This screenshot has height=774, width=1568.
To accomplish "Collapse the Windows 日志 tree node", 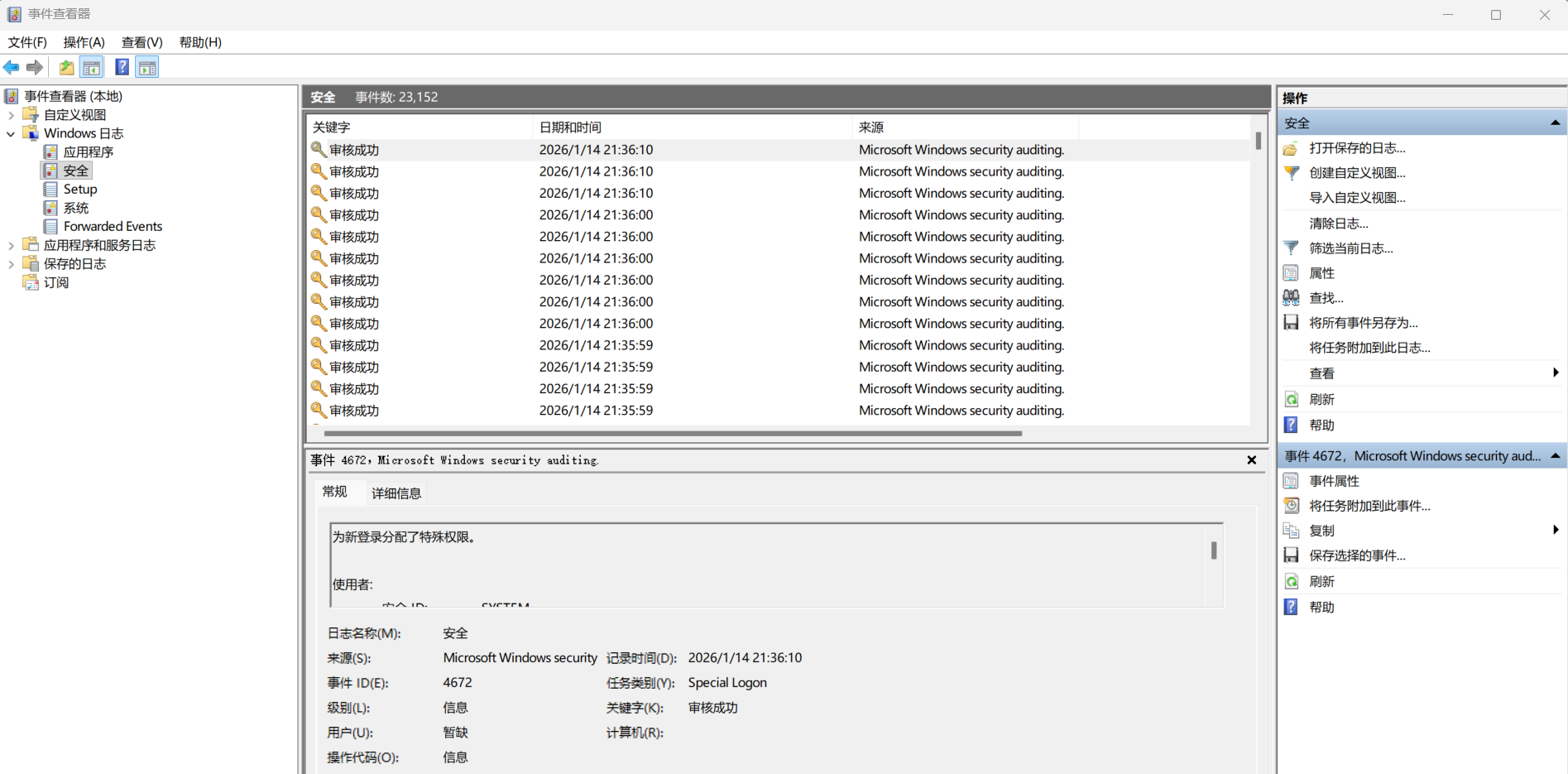I will point(11,134).
